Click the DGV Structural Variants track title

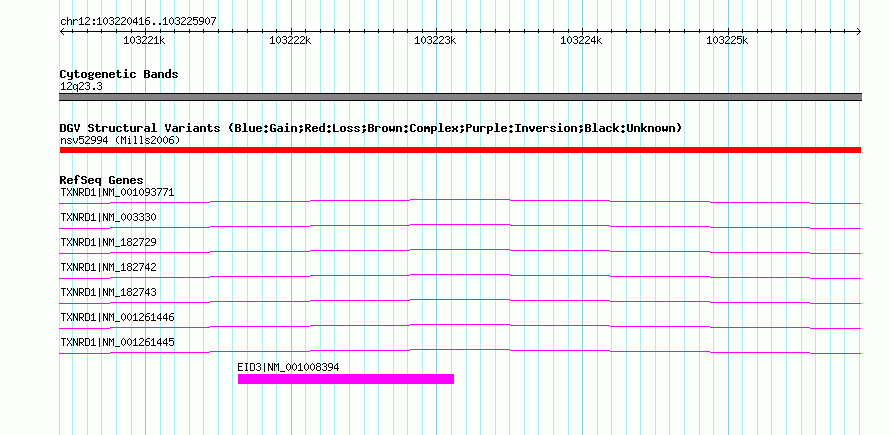pos(371,128)
